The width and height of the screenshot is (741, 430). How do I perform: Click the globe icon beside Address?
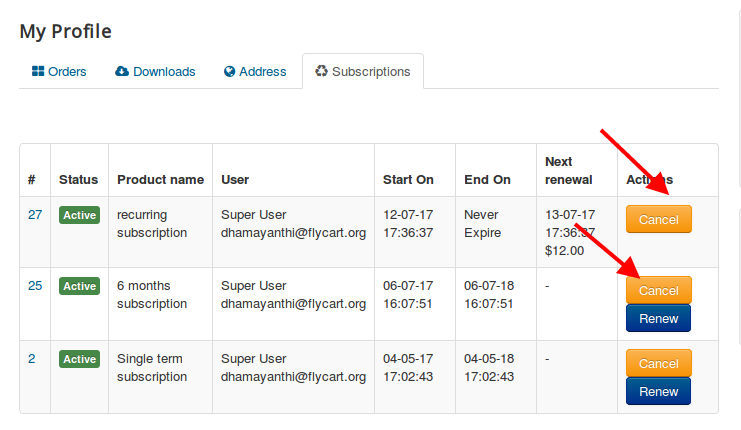(x=230, y=72)
